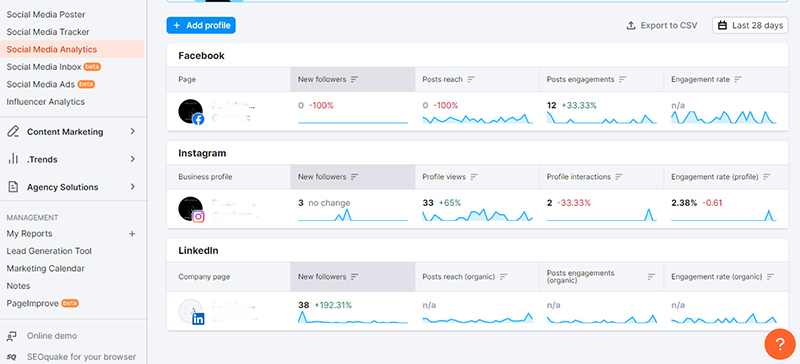800x364 pixels.
Task: Sort Instagram table by Profile views icon
Action: click(x=474, y=177)
